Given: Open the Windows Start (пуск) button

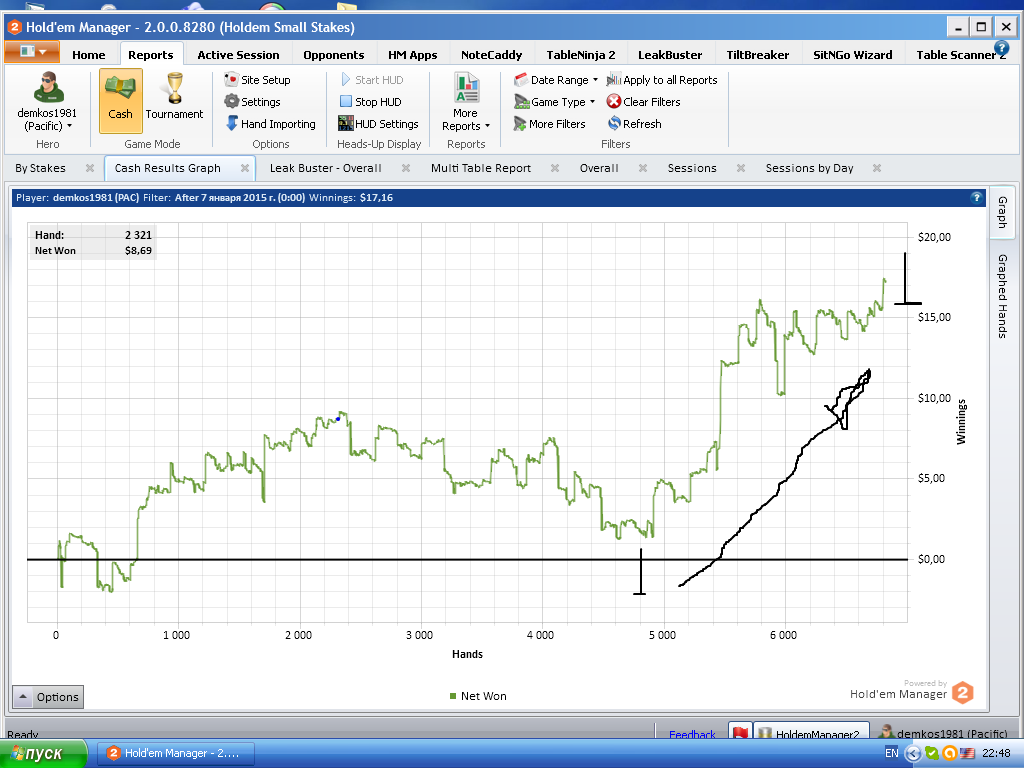Looking at the screenshot, I should click(x=43, y=754).
